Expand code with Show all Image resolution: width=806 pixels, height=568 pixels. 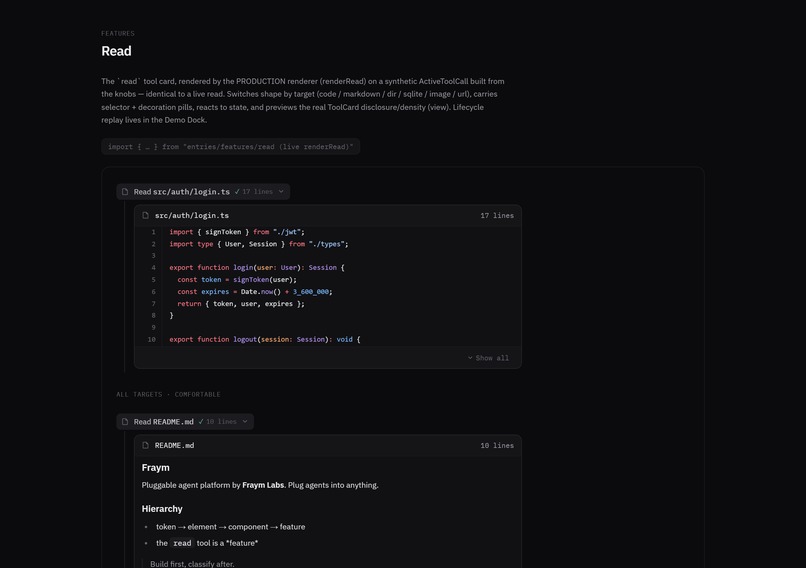tap(488, 358)
